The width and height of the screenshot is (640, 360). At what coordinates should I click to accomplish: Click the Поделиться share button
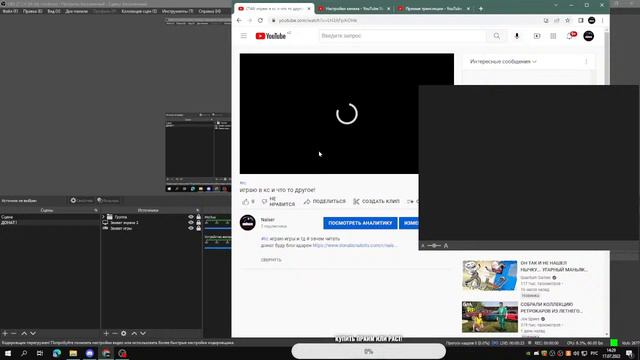[325, 202]
